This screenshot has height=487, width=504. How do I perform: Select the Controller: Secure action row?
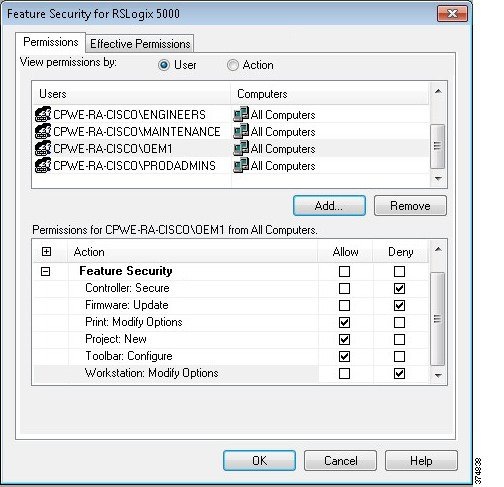point(231,288)
